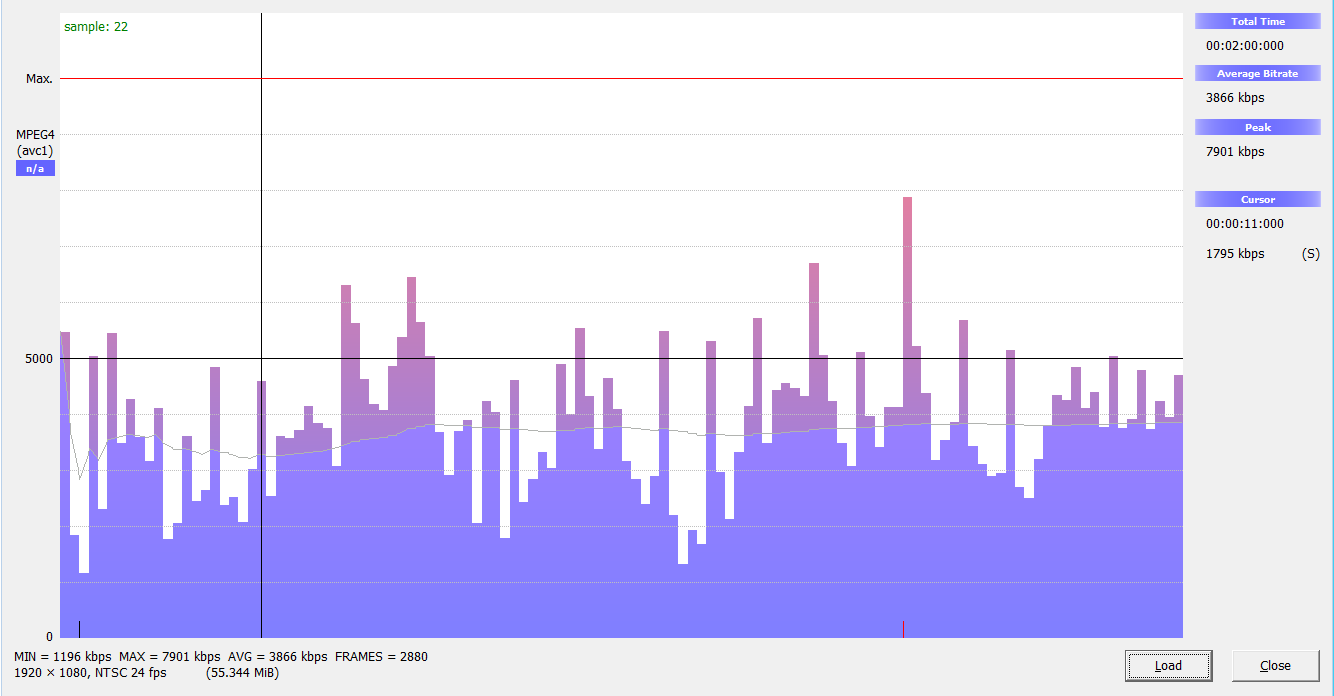Select the 1795 kbps cursor bitrate
This screenshot has height=696, width=1334.
pyautogui.click(x=1235, y=254)
